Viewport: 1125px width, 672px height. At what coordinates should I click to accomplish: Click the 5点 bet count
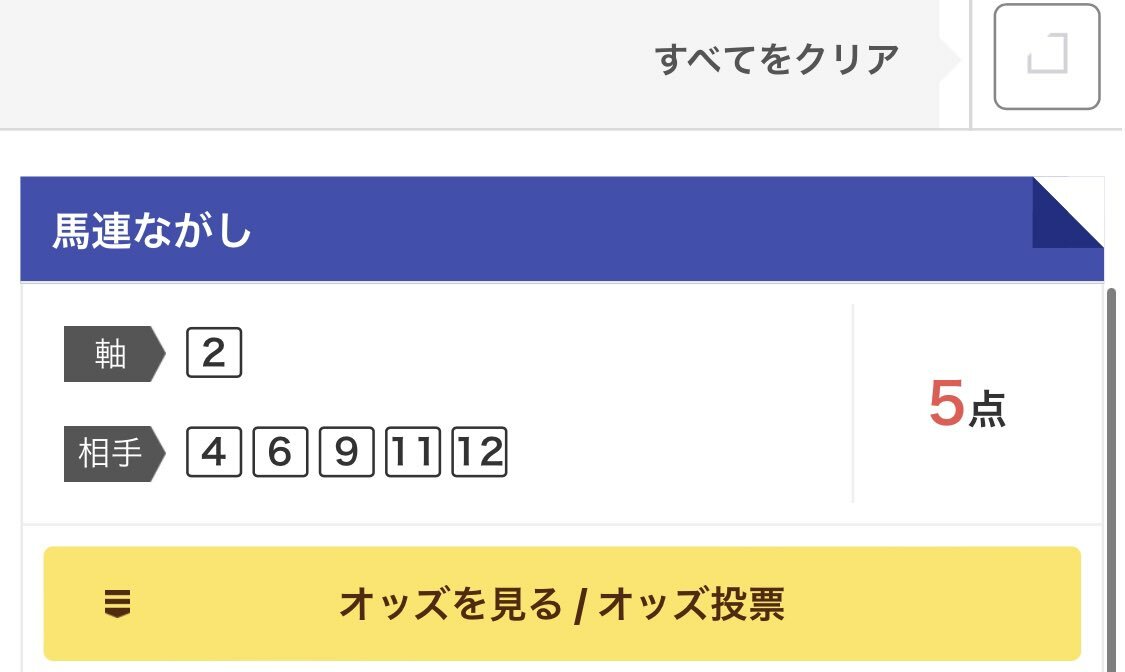967,403
